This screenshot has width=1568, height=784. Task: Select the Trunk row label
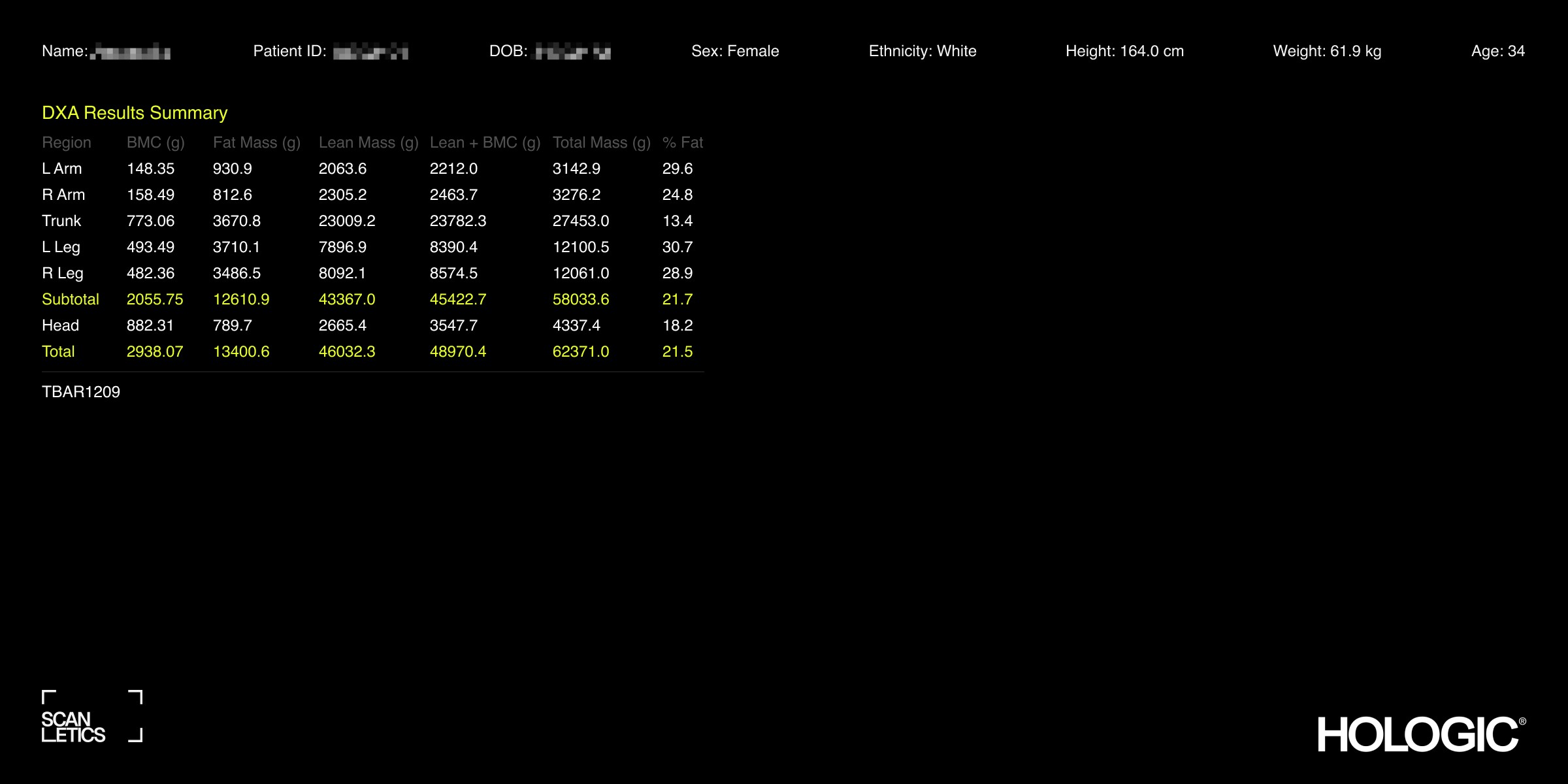[61, 221]
